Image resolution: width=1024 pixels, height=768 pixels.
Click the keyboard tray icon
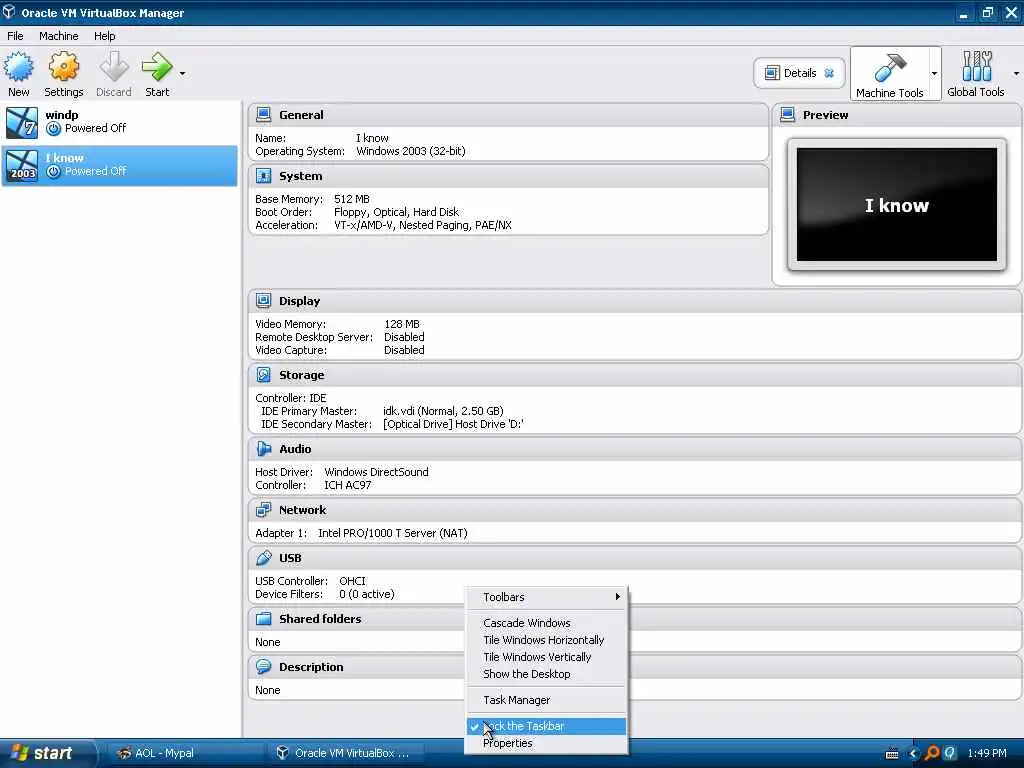892,754
